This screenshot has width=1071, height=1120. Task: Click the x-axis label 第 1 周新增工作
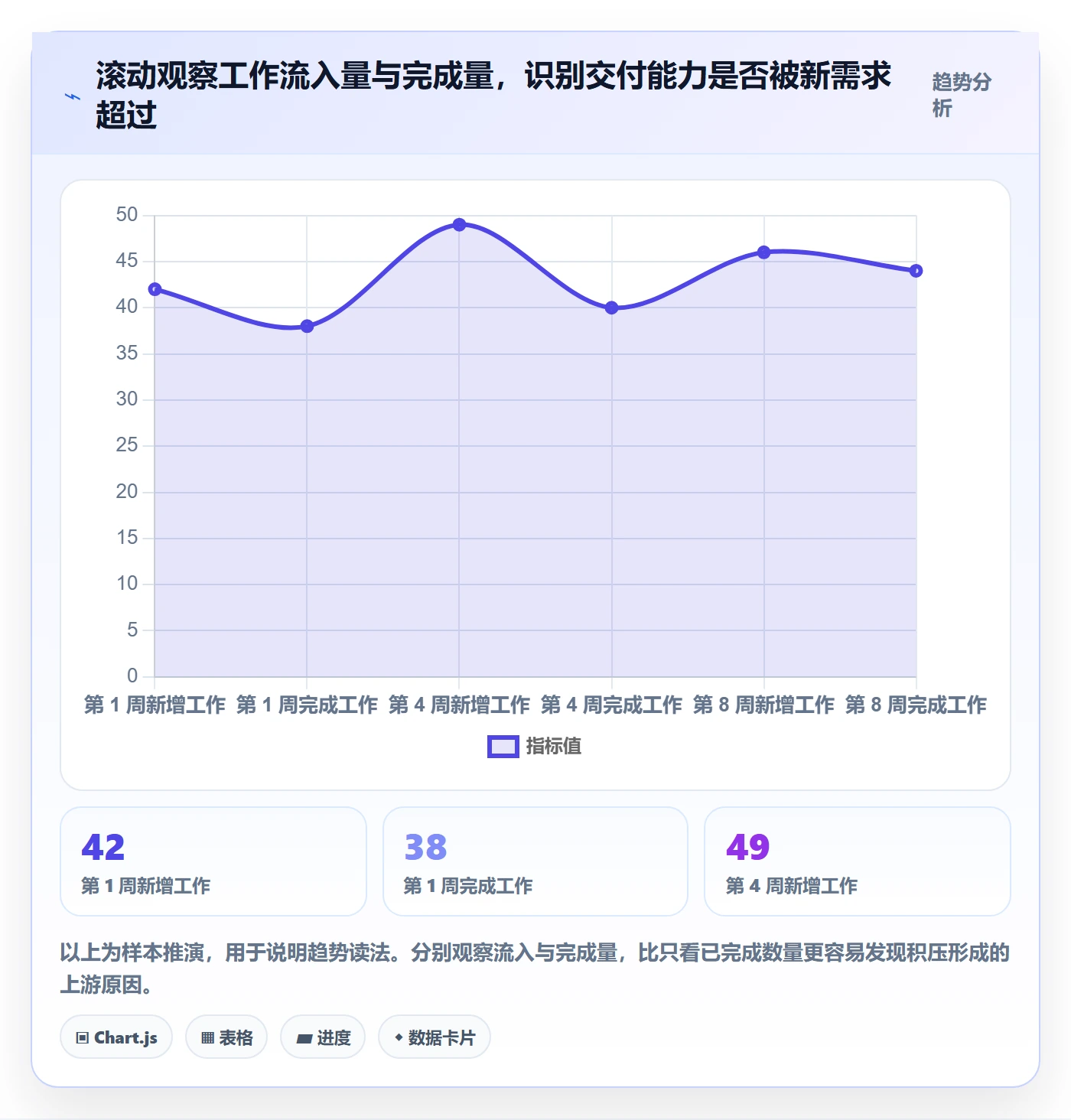click(x=155, y=705)
